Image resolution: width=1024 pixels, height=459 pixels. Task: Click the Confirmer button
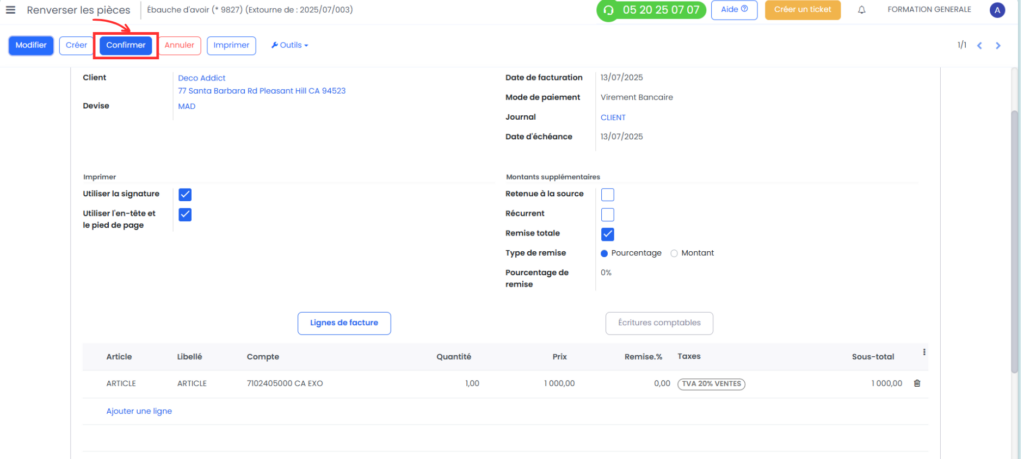[x=126, y=46]
